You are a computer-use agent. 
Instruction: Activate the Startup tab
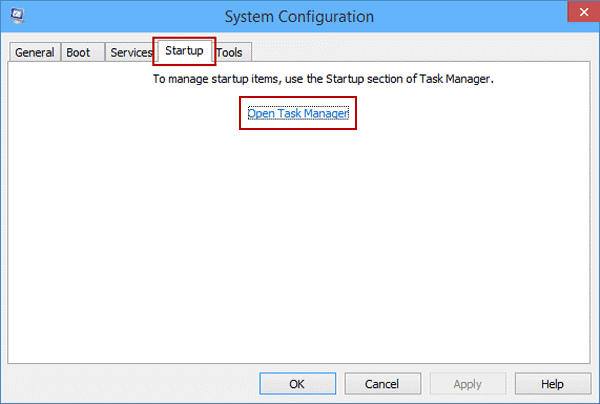coord(184,50)
